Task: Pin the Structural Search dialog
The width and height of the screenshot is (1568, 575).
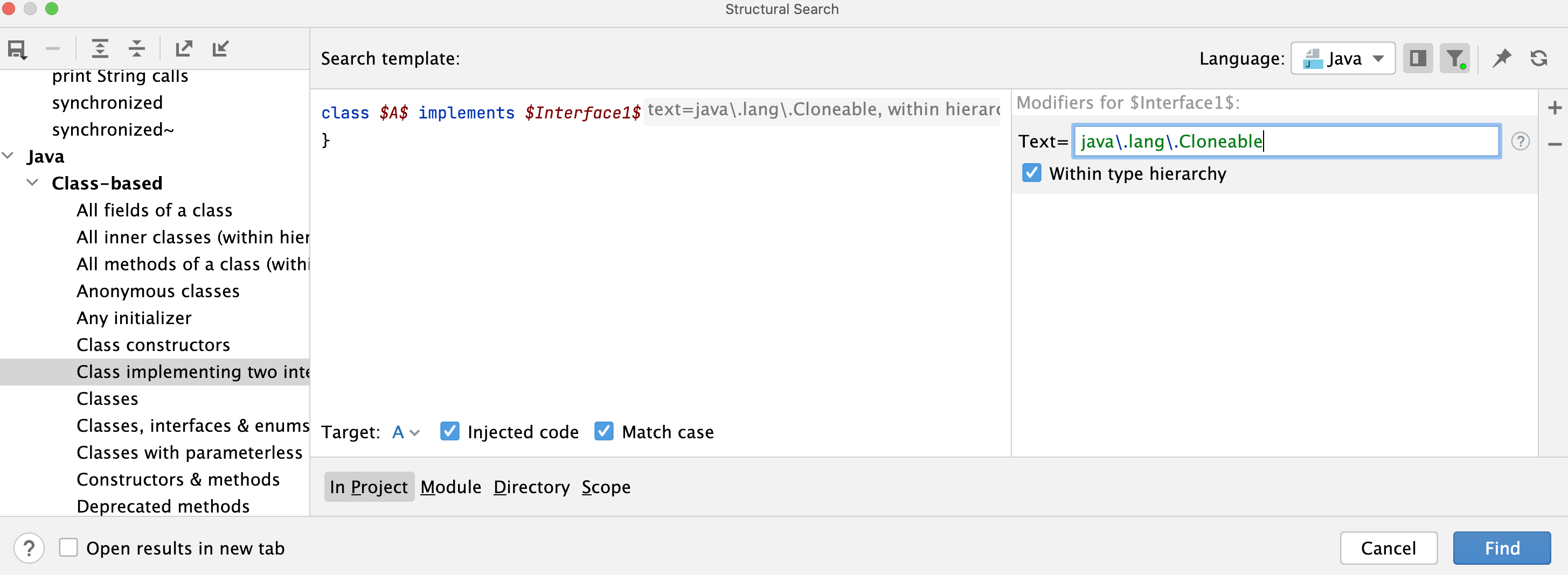Action: tap(1502, 58)
